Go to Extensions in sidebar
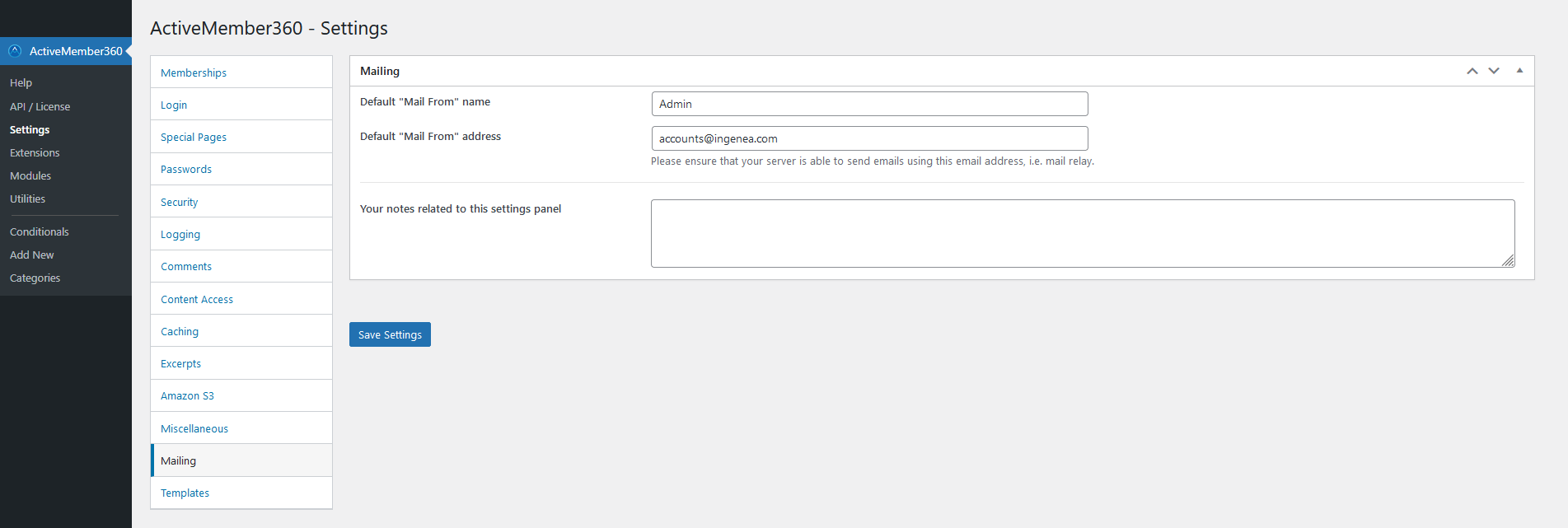 click(35, 153)
